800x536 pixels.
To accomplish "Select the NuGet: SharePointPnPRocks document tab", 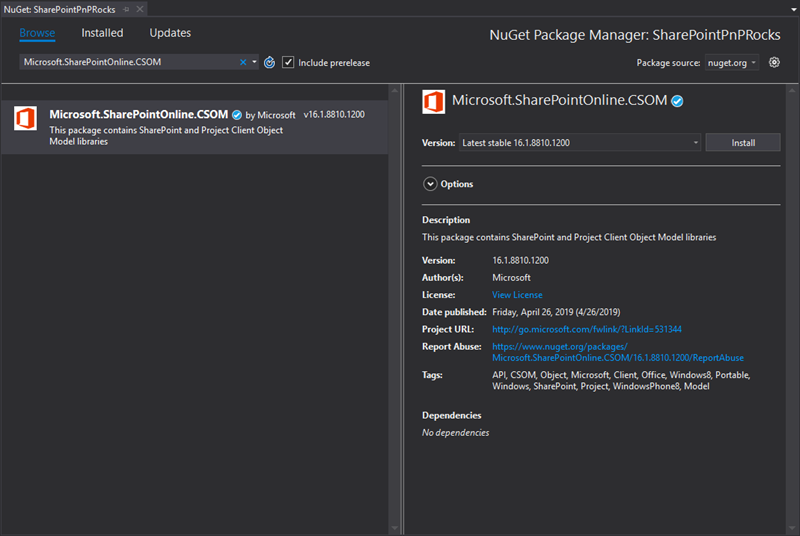I will (59, 9).
